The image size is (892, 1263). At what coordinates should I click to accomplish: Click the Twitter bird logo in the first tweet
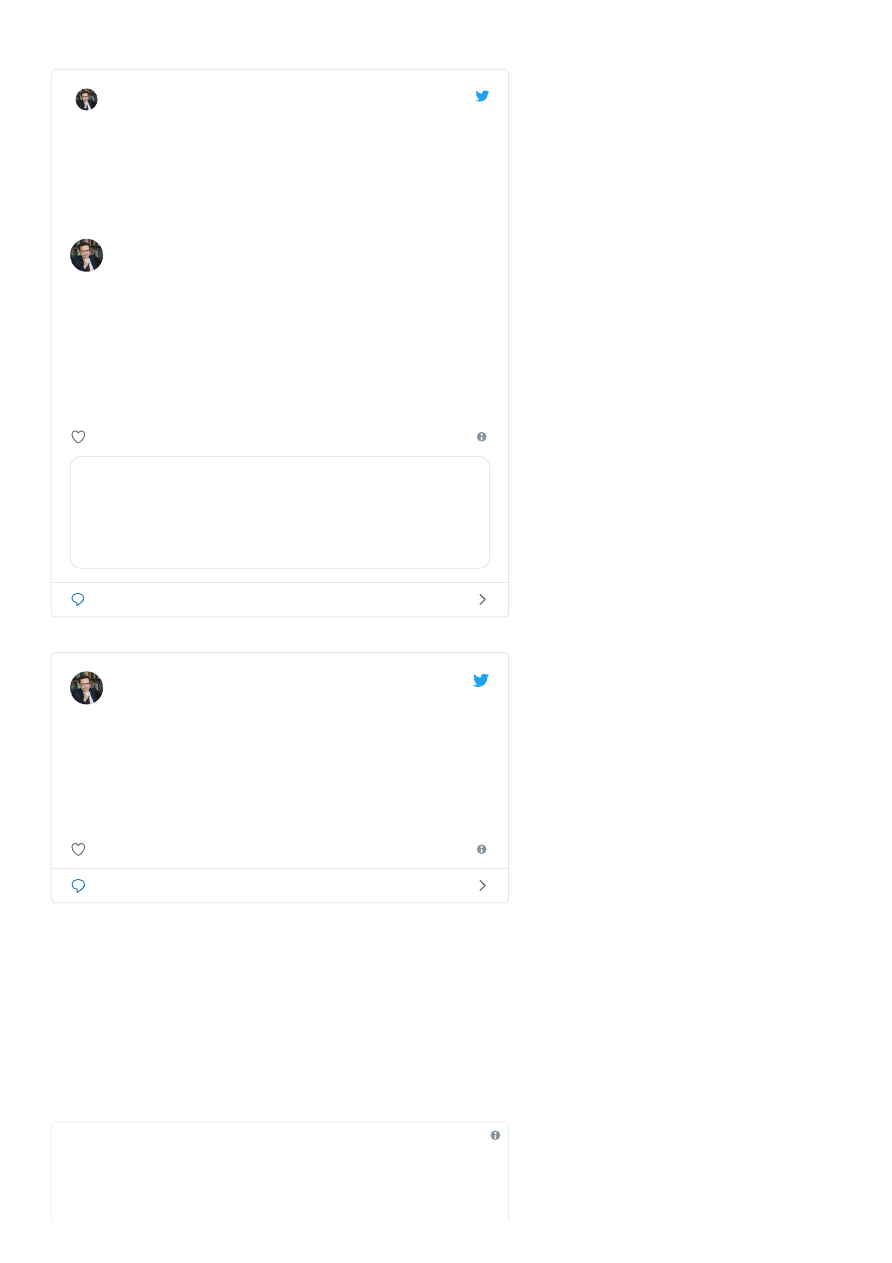[x=482, y=96]
